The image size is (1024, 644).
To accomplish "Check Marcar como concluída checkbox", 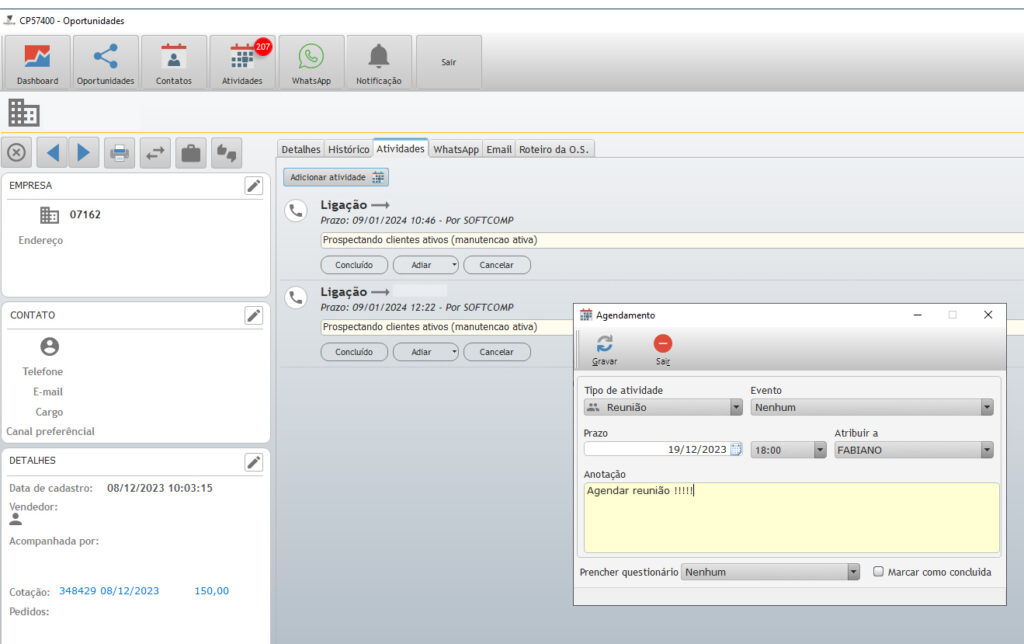I will click(878, 572).
